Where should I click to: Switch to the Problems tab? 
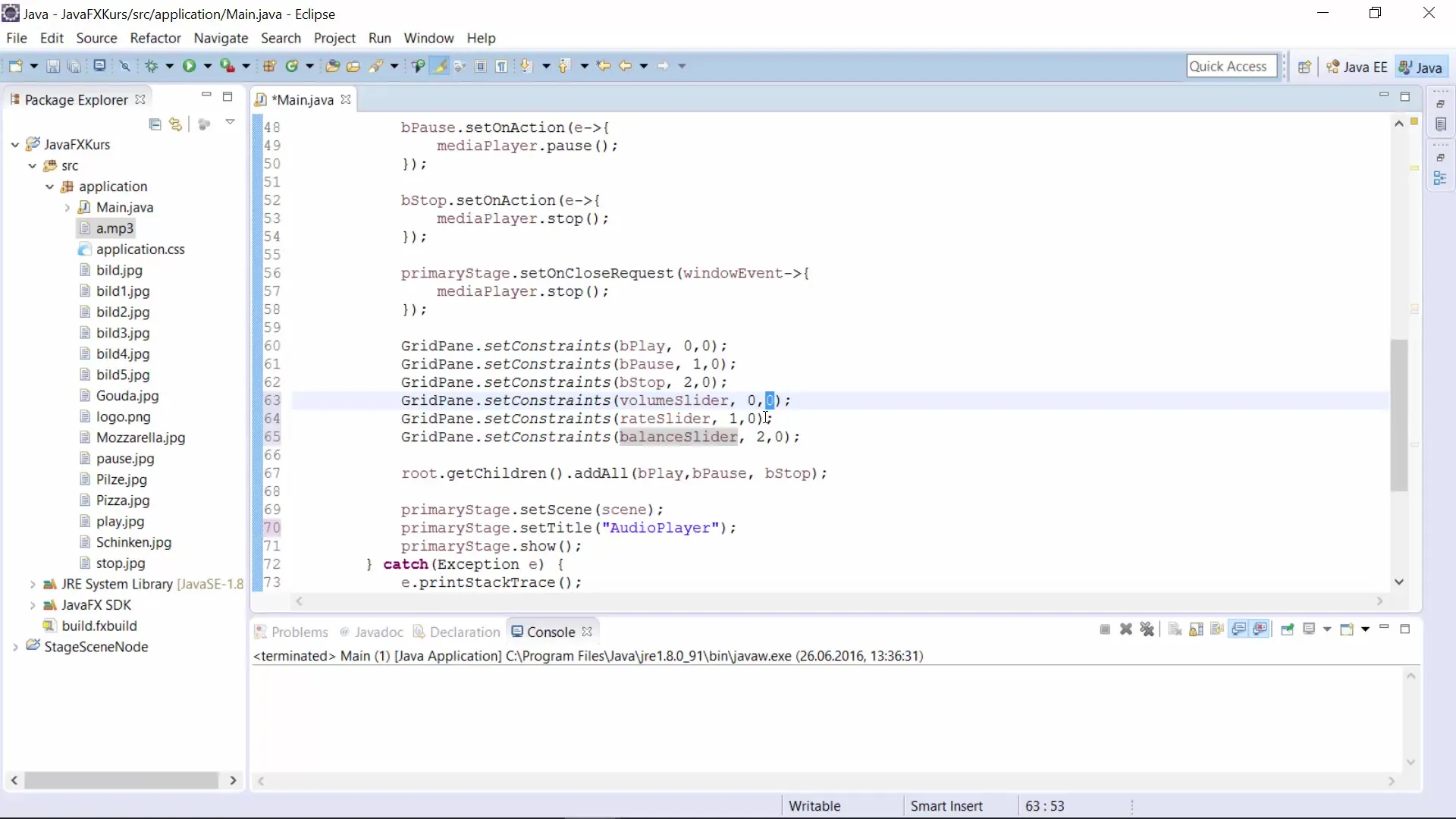point(291,632)
